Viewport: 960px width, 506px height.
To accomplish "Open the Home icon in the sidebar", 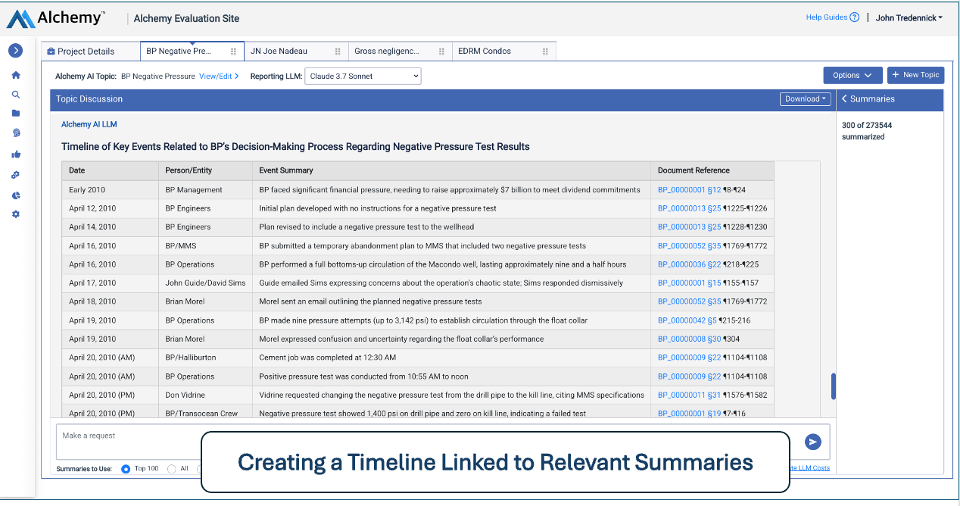I will (16, 75).
